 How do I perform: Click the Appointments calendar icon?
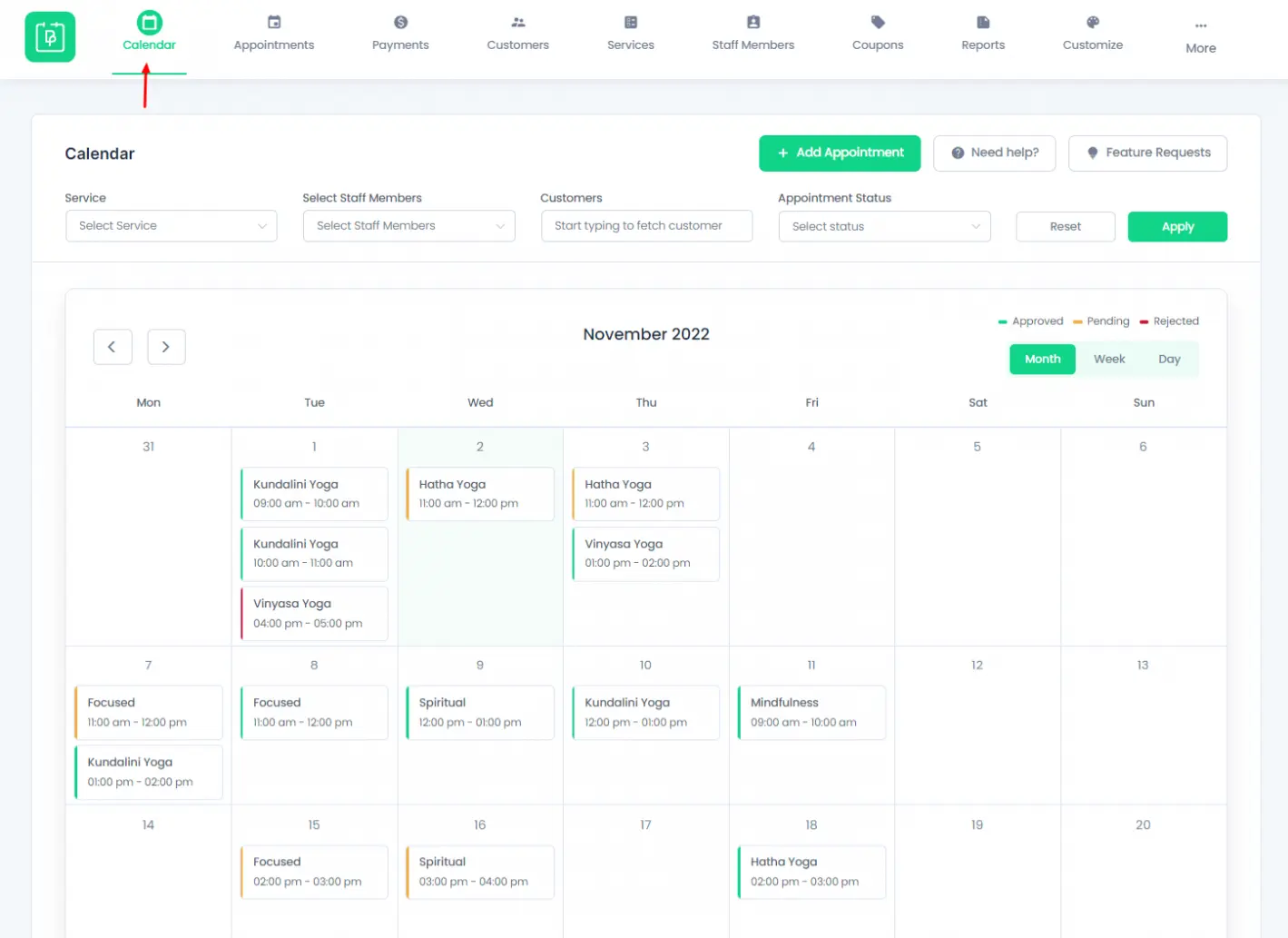click(274, 22)
